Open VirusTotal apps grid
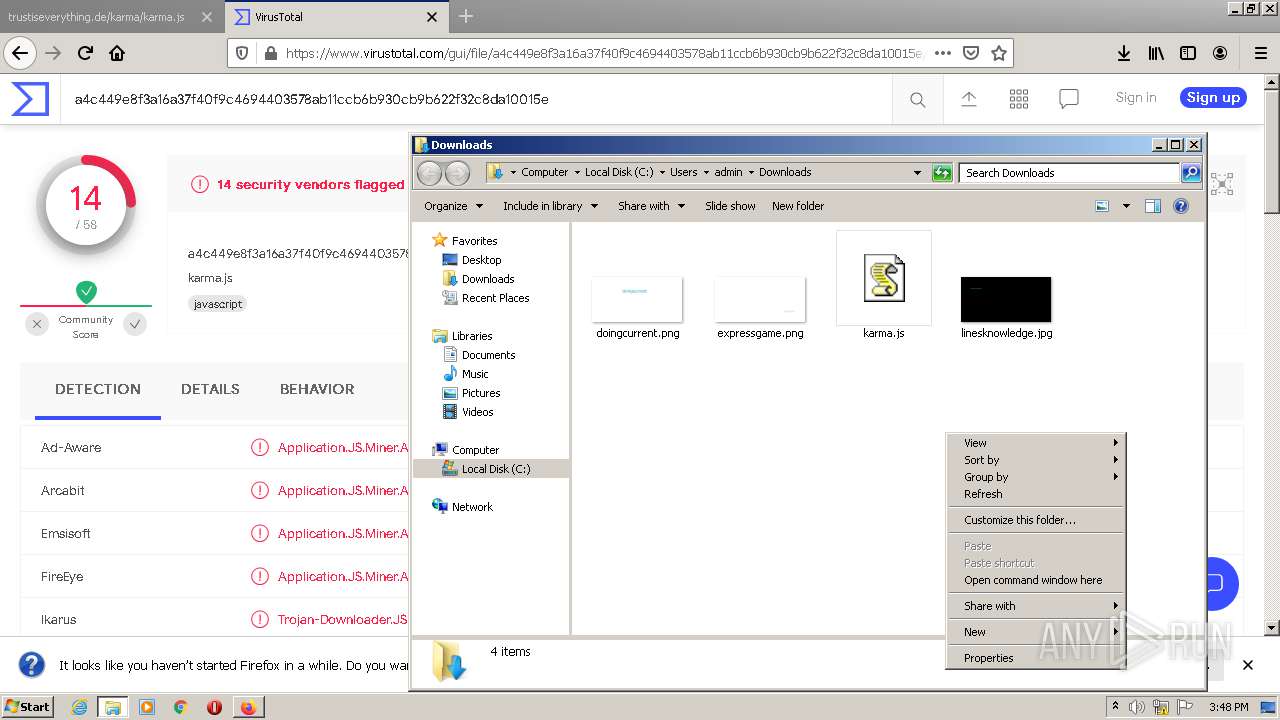The height and width of the screenshot is (720, 1280). 1019,99
